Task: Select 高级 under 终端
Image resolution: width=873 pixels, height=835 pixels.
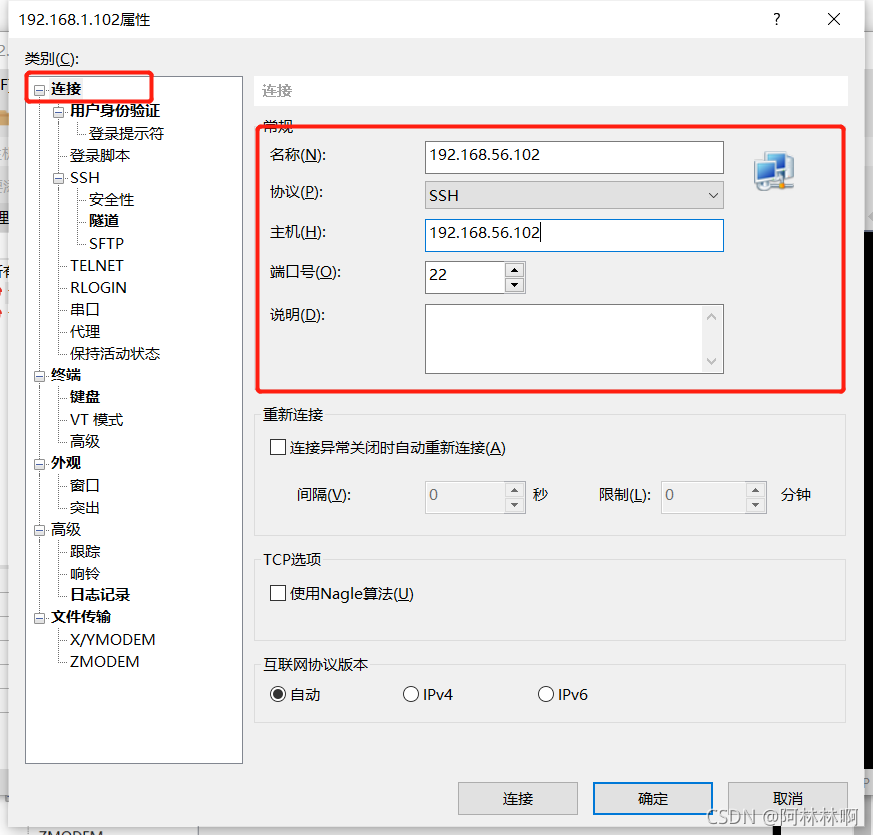Action: pos(85,441)
